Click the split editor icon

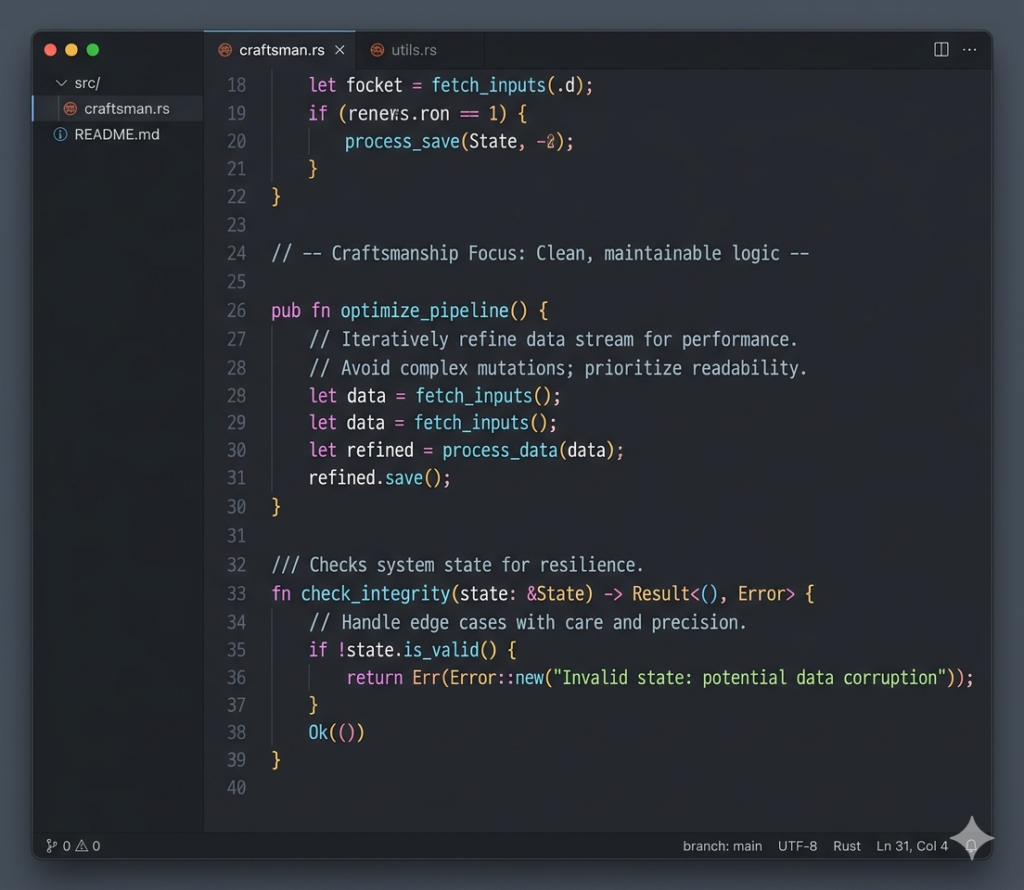(941, 49)
